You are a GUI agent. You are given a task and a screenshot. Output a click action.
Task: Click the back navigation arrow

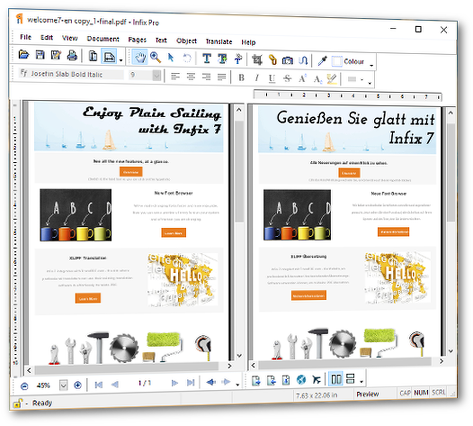point(211,382)
